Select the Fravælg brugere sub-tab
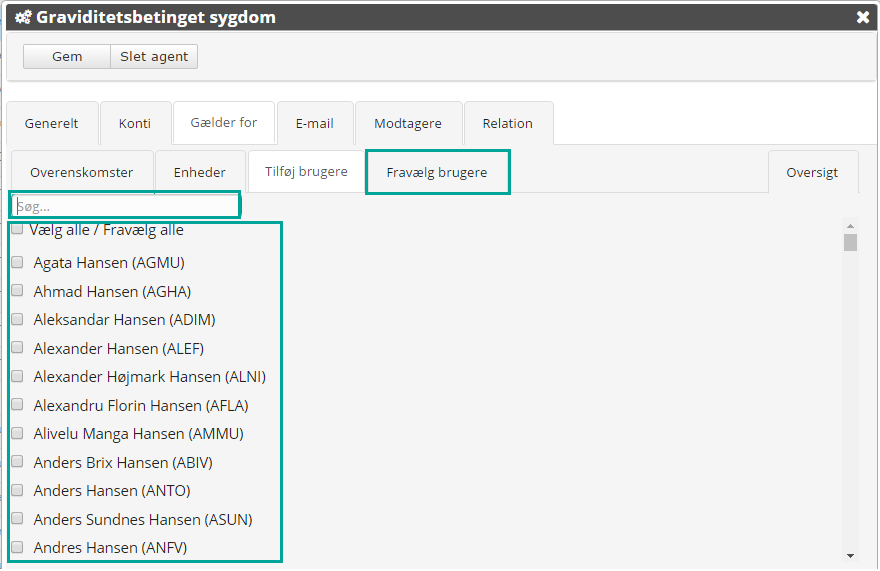The image size is (880, 571). pyautogui.click(x=437, y=172)
